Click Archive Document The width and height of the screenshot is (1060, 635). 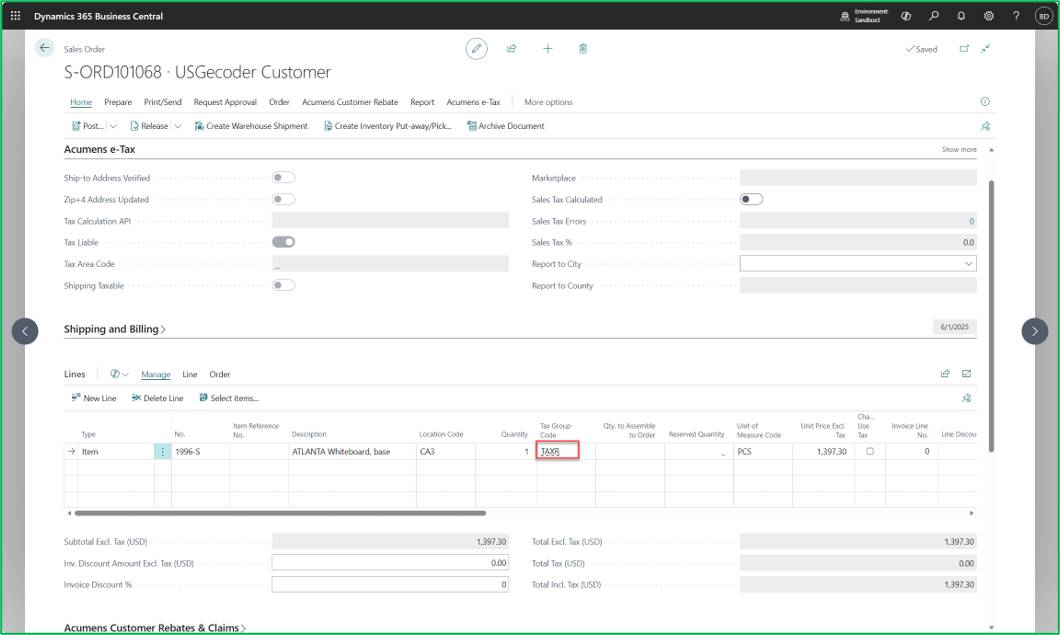coord(506,126)
